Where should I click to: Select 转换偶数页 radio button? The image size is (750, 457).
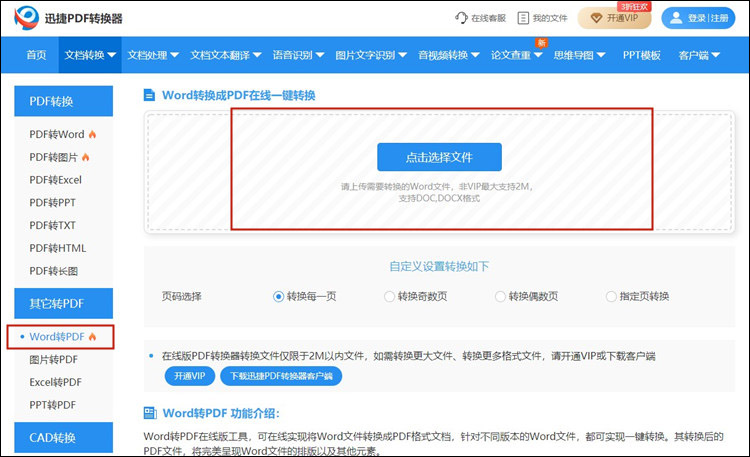point(500,297)
